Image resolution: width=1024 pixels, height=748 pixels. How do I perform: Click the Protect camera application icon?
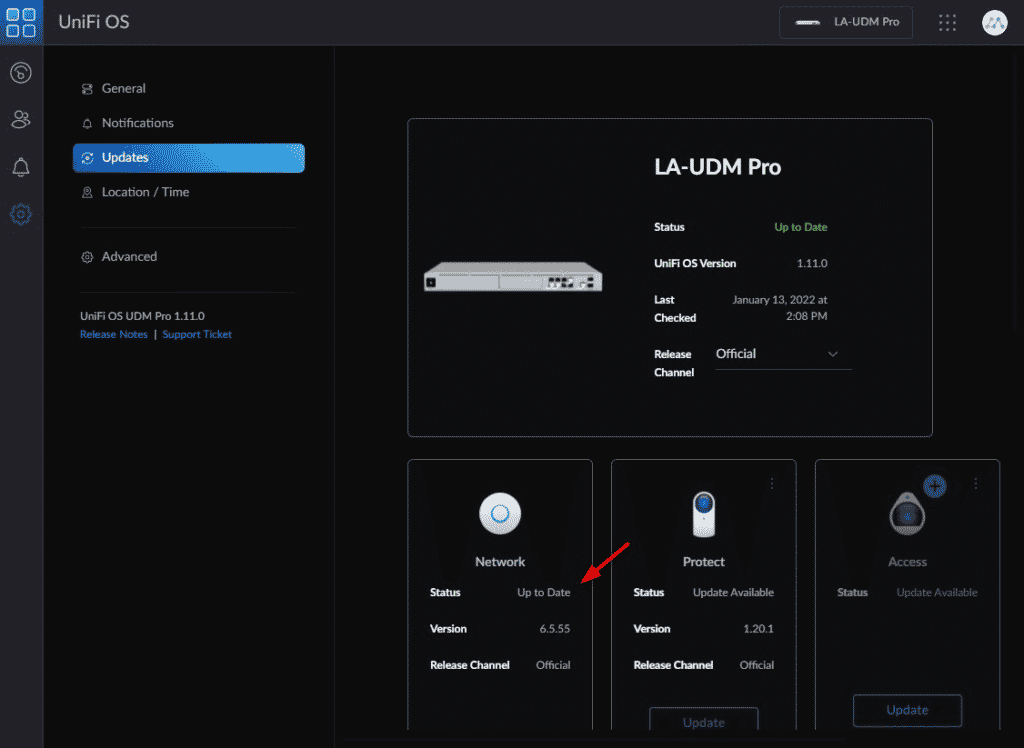(704, 513)
